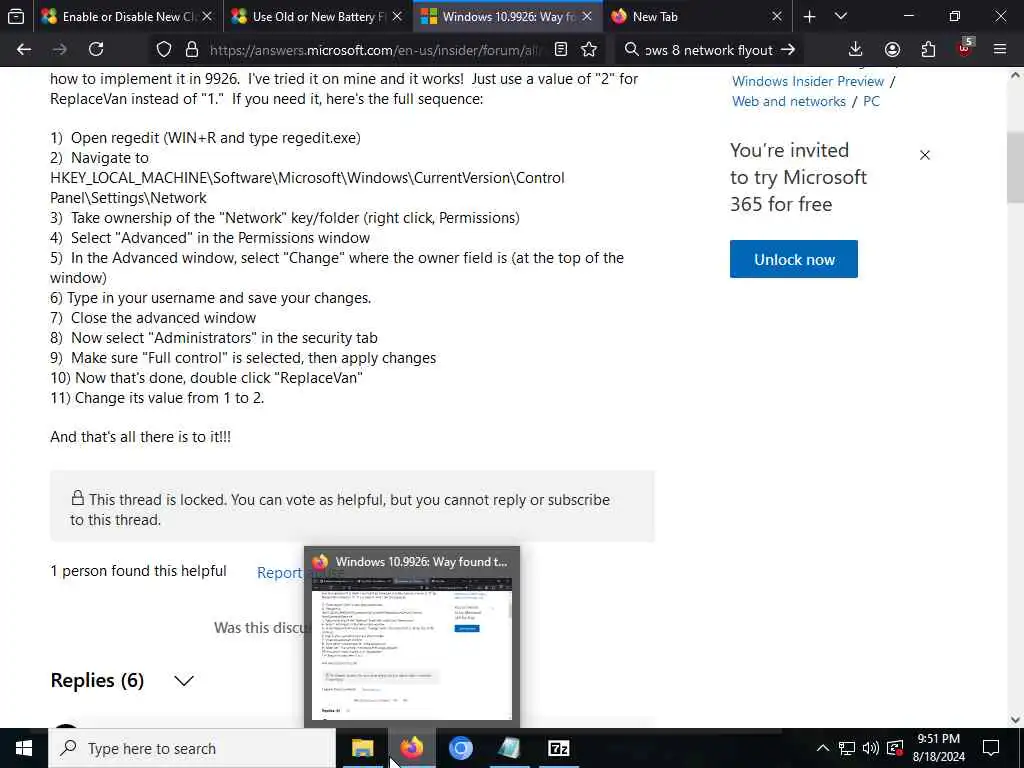Click '1 person found this helpful' text
1024x768 pixels.
138,571
